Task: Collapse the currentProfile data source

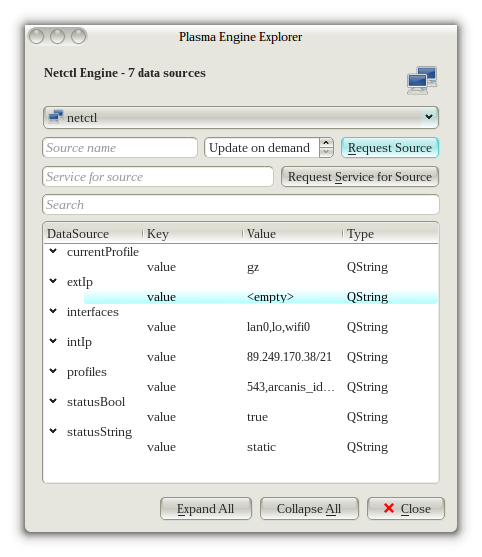Action: pyautogui.click(x=53, y=251)
